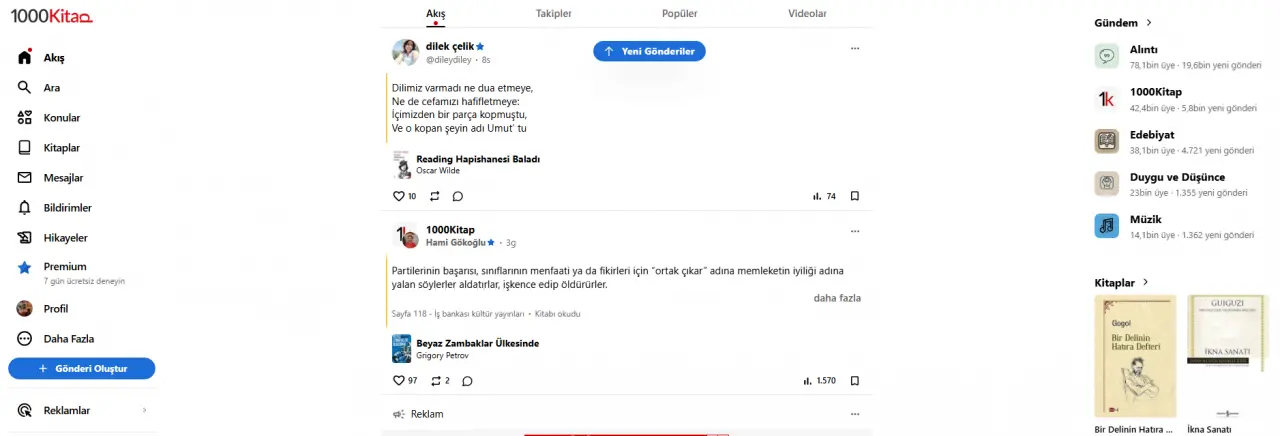1280x436 pixels.
Task: Open the three-dot menu on dilek çelik's post
Action: [x=854, y=48]
